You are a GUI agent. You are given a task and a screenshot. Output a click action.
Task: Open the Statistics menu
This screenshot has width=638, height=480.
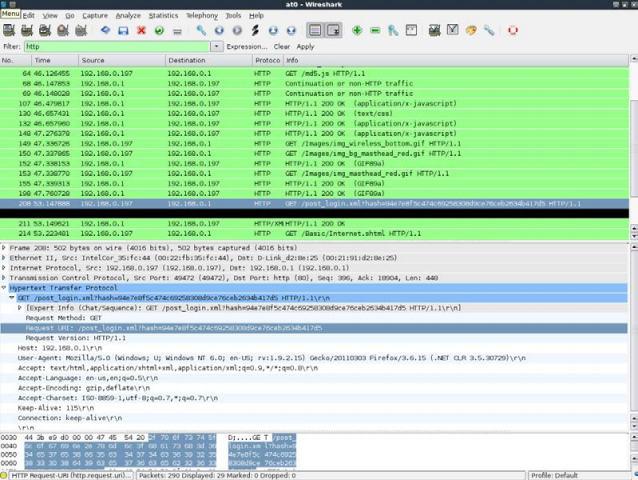[163, 15]
